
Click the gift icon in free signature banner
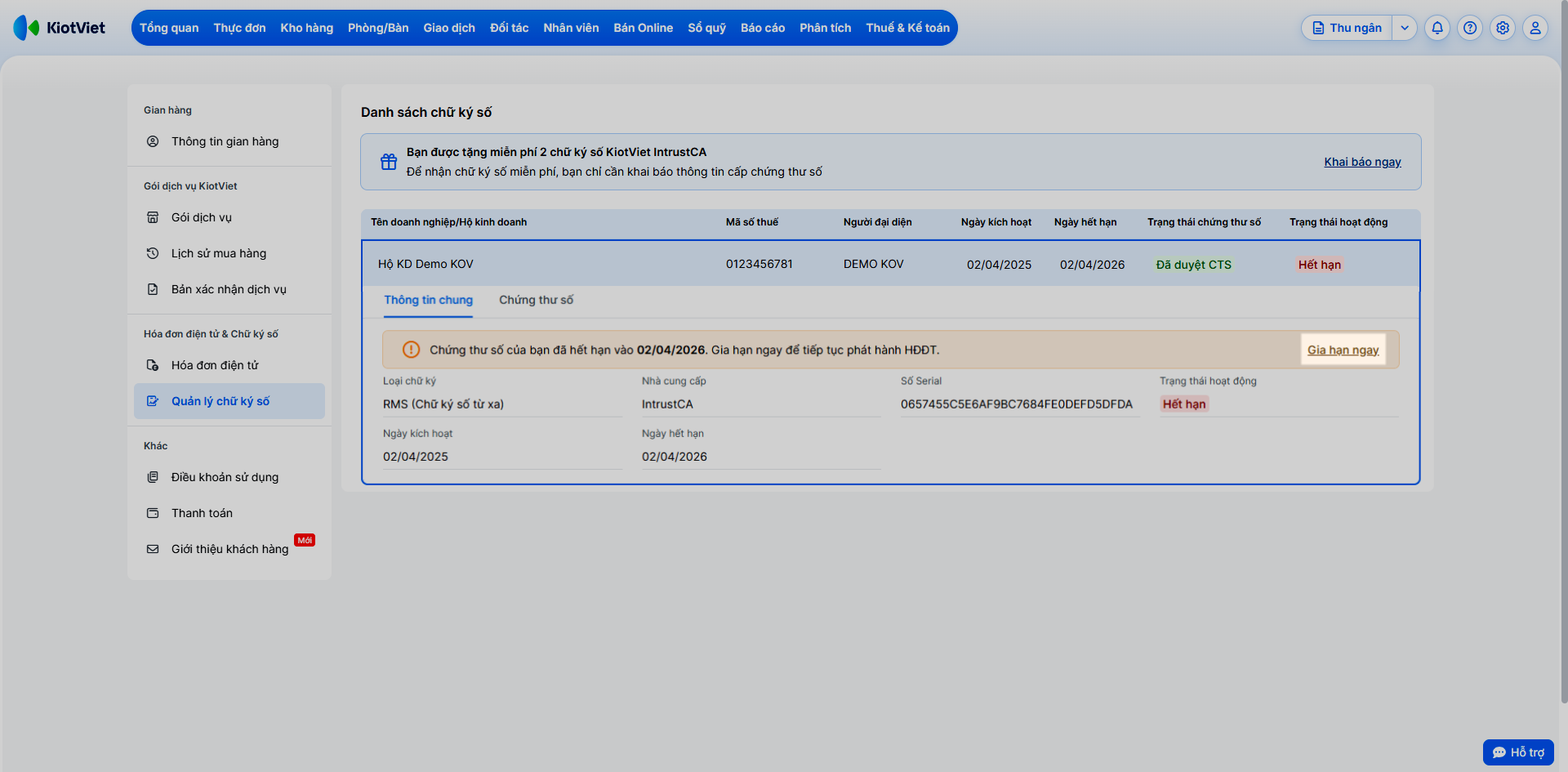389,162
